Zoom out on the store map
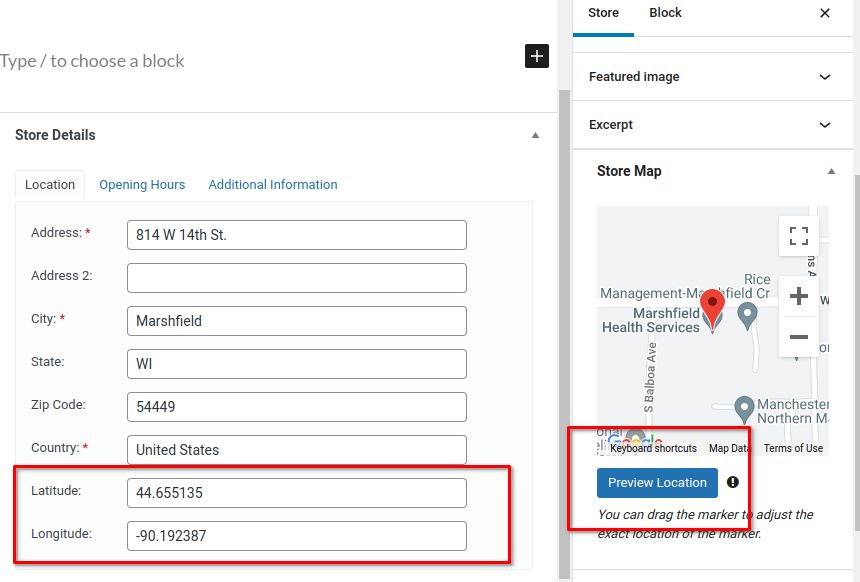The image size is (860, 582). (799, 337)
